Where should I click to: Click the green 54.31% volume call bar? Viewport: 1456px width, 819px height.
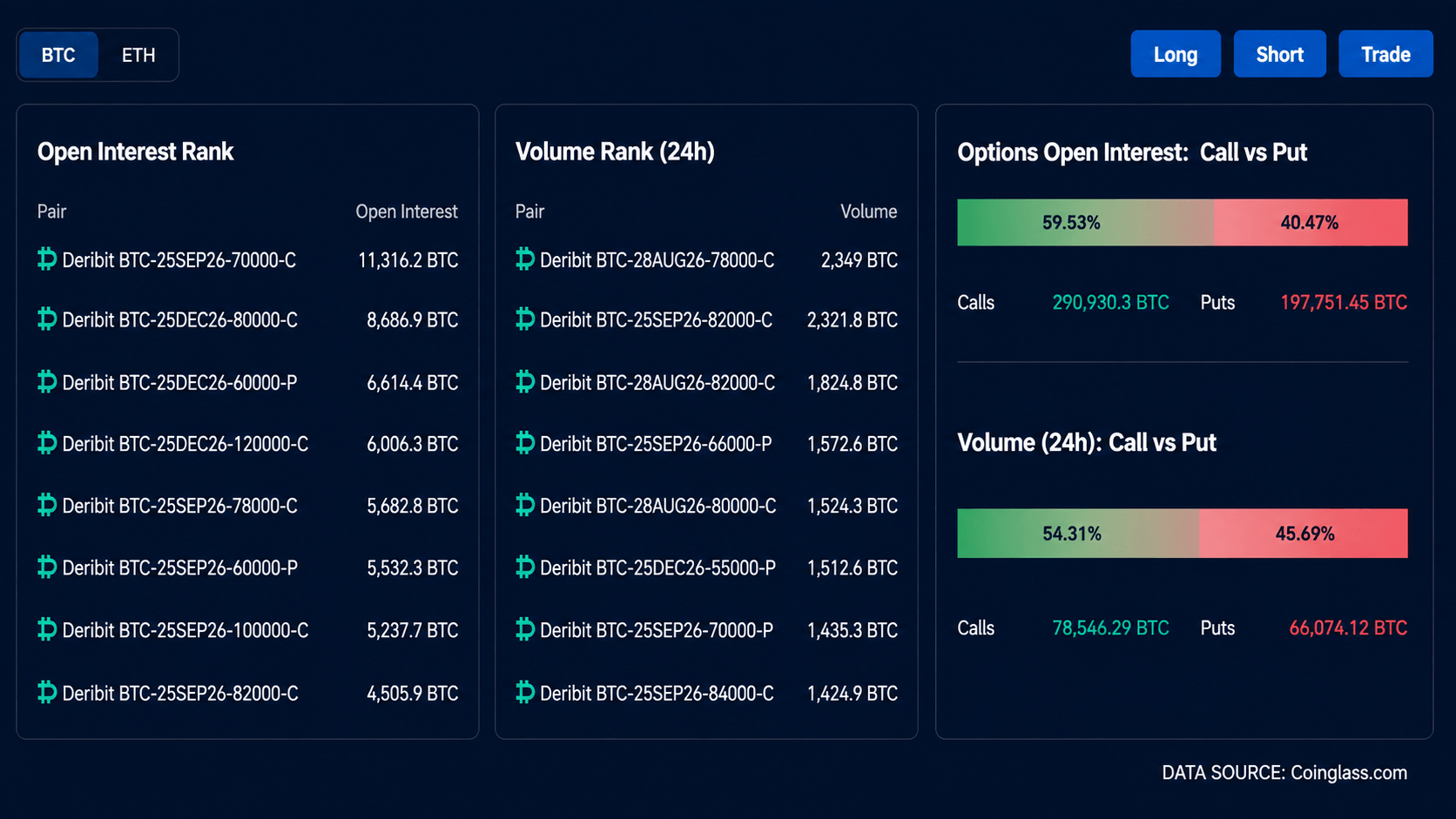[x=1078, y=534]
